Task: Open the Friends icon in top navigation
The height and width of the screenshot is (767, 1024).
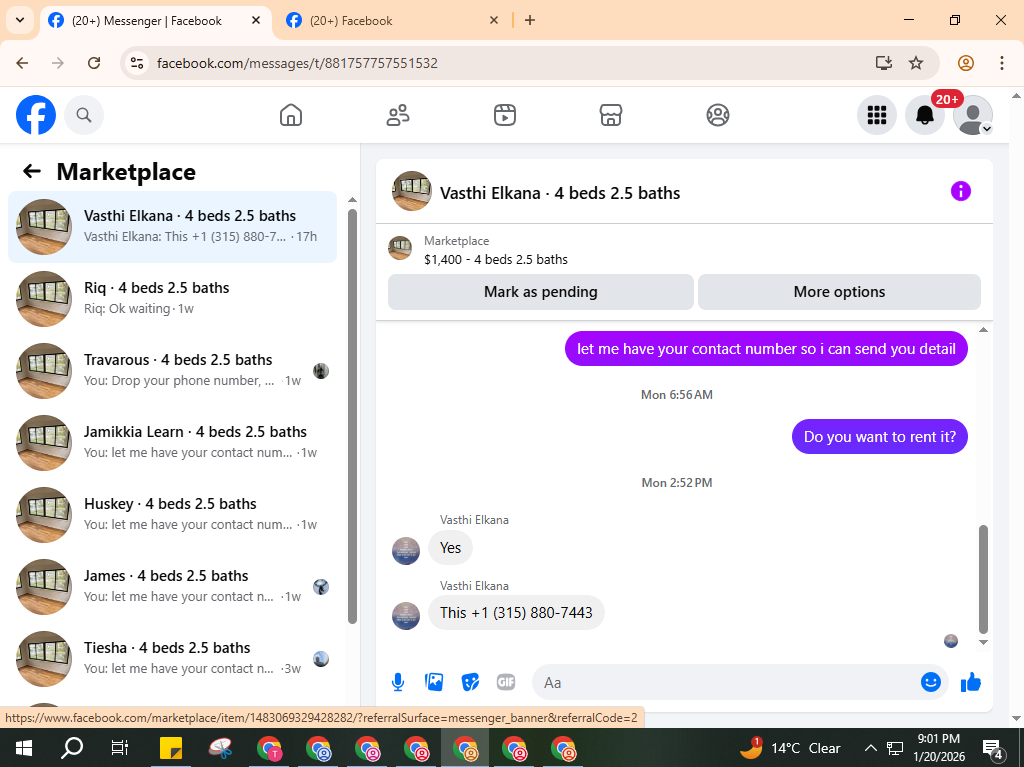Action: 398,115
